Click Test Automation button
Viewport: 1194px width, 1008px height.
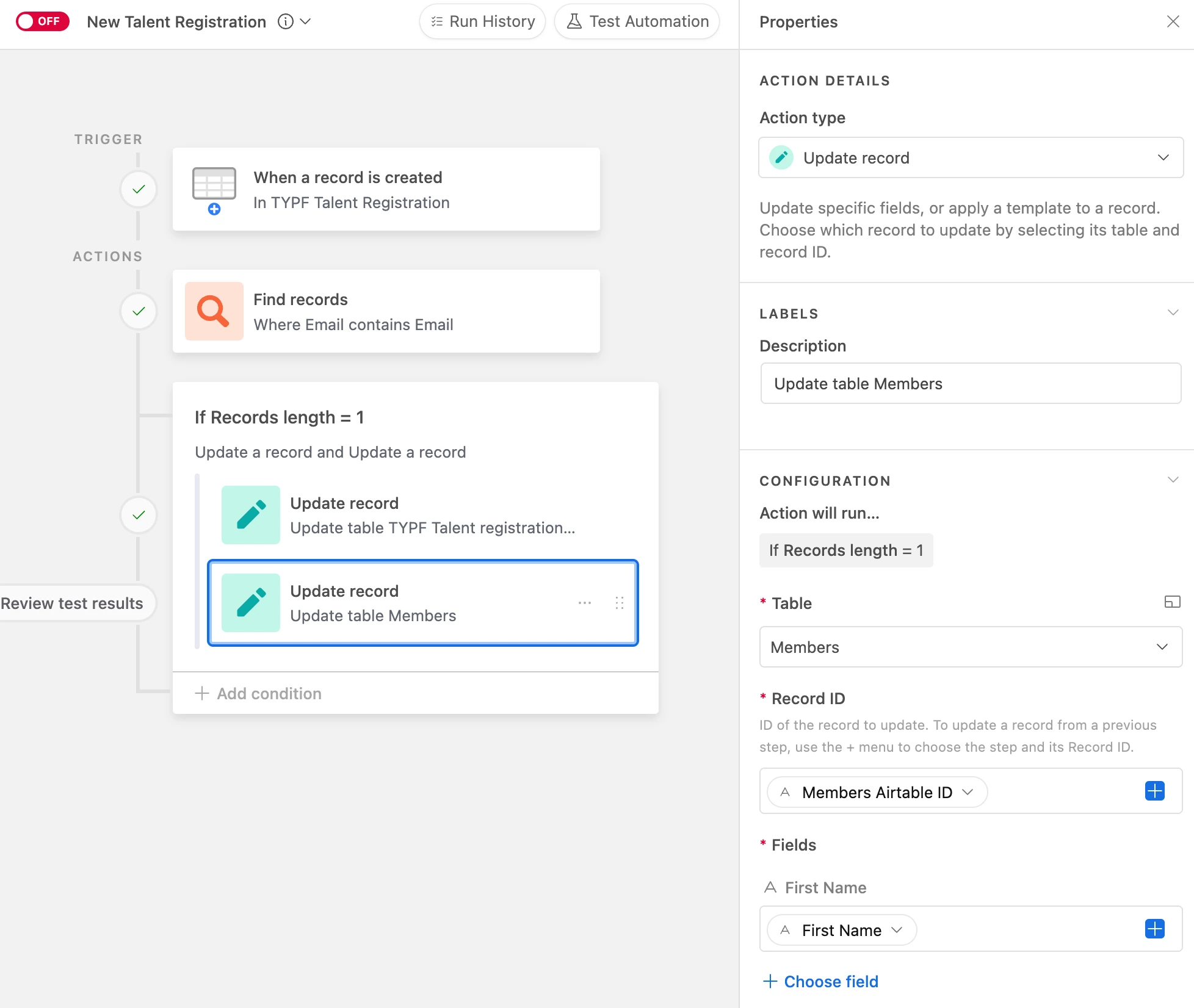[x=637, y=21]
